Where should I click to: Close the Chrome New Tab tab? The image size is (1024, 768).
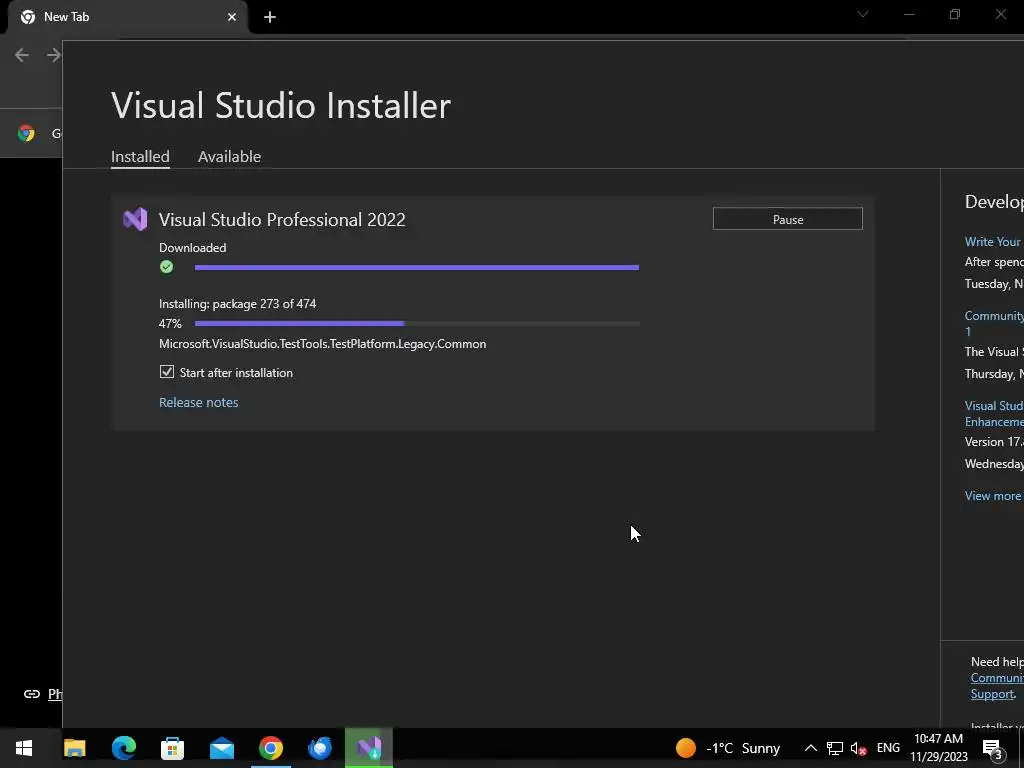(232, 17)
